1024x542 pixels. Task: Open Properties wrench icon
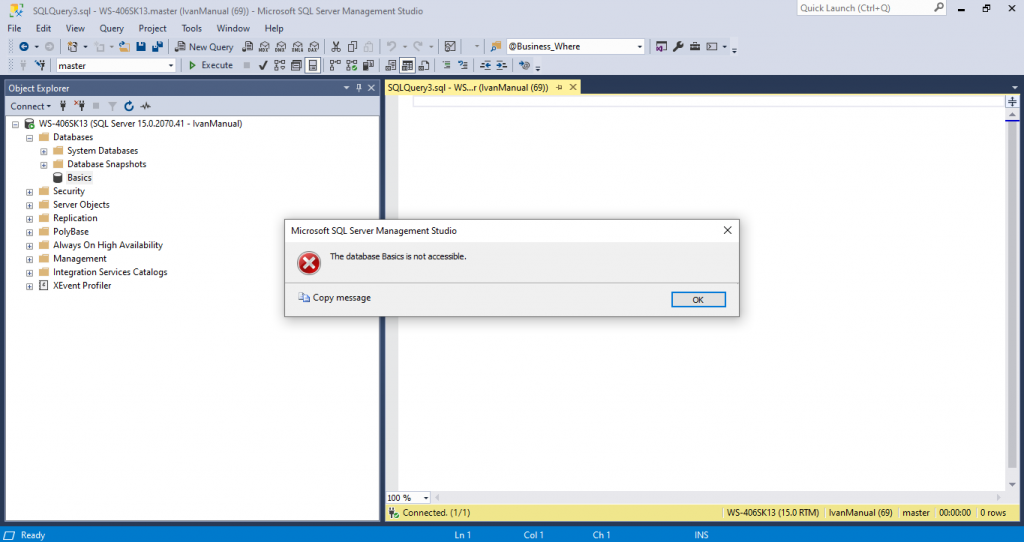tap(678, 46)
